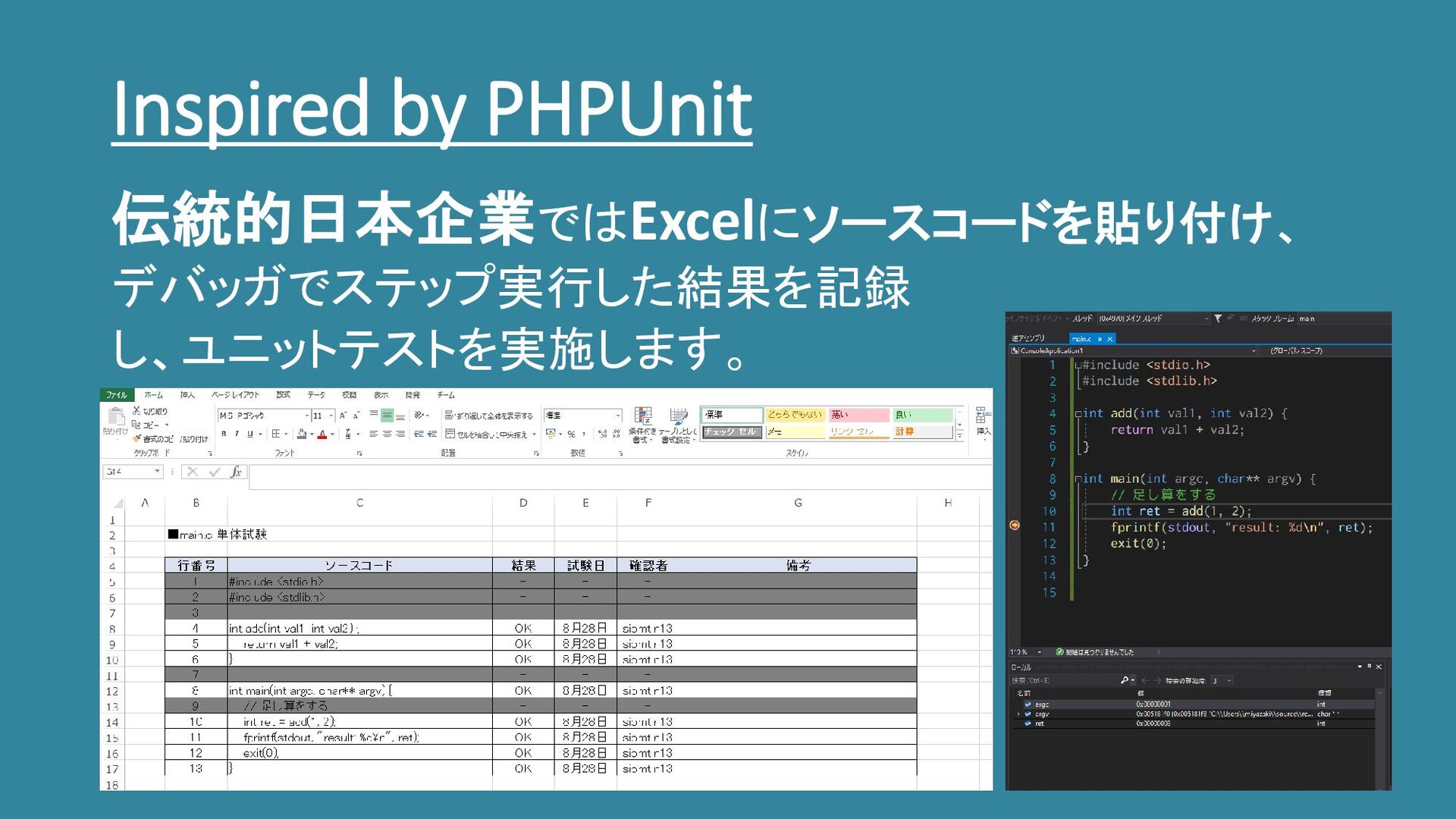Switch to the 逆アセンブリ tab
The image size is (1456, 819).
pyautogui.click(x=1028, y=338)
